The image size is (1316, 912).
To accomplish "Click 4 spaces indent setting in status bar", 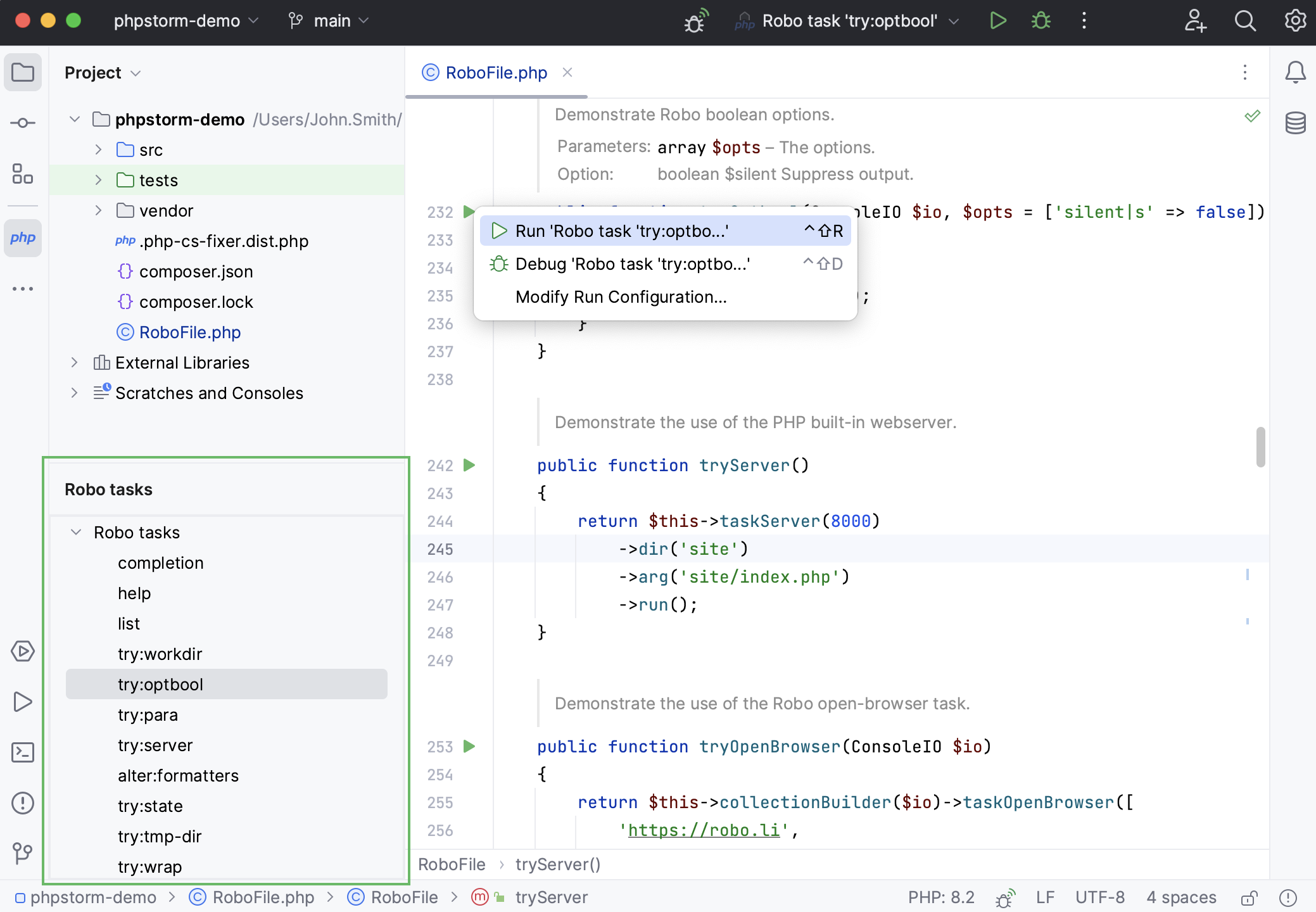I will [x=1181, y=897].
